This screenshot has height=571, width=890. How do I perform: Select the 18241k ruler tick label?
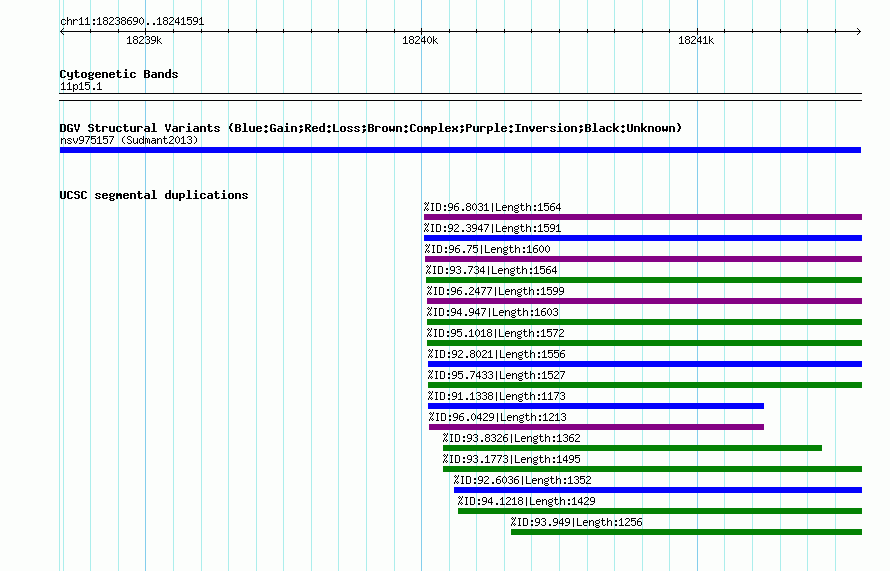click(x=696, y=40)
